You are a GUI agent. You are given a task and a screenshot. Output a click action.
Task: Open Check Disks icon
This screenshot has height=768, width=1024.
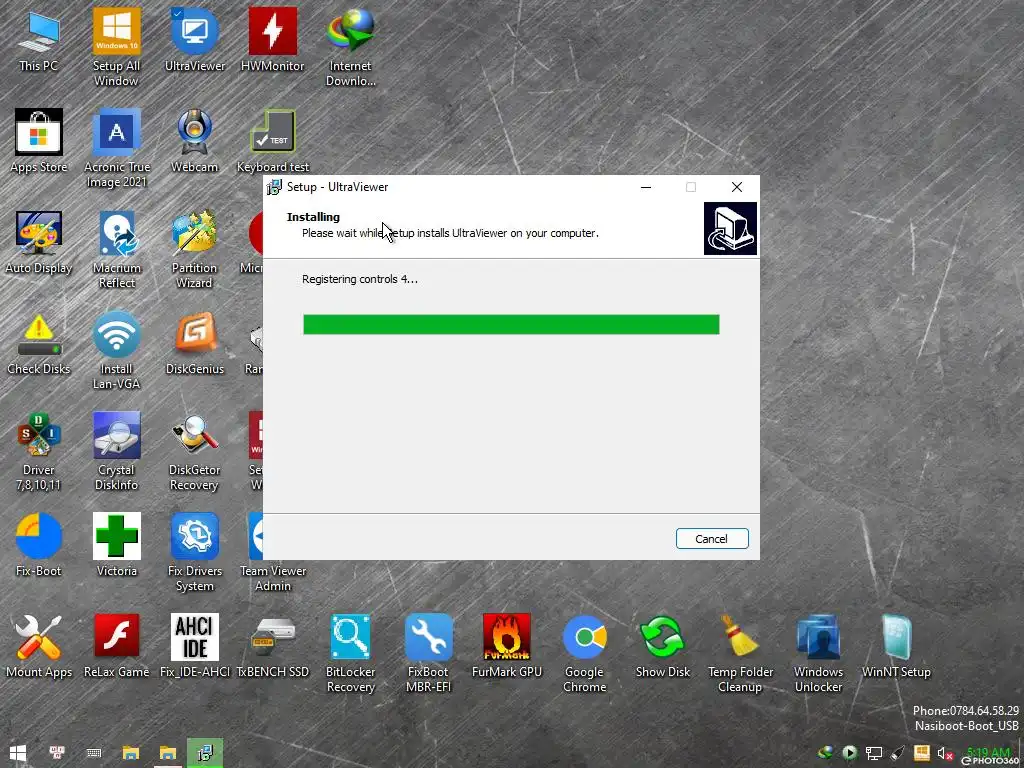[x=39, y=344]
